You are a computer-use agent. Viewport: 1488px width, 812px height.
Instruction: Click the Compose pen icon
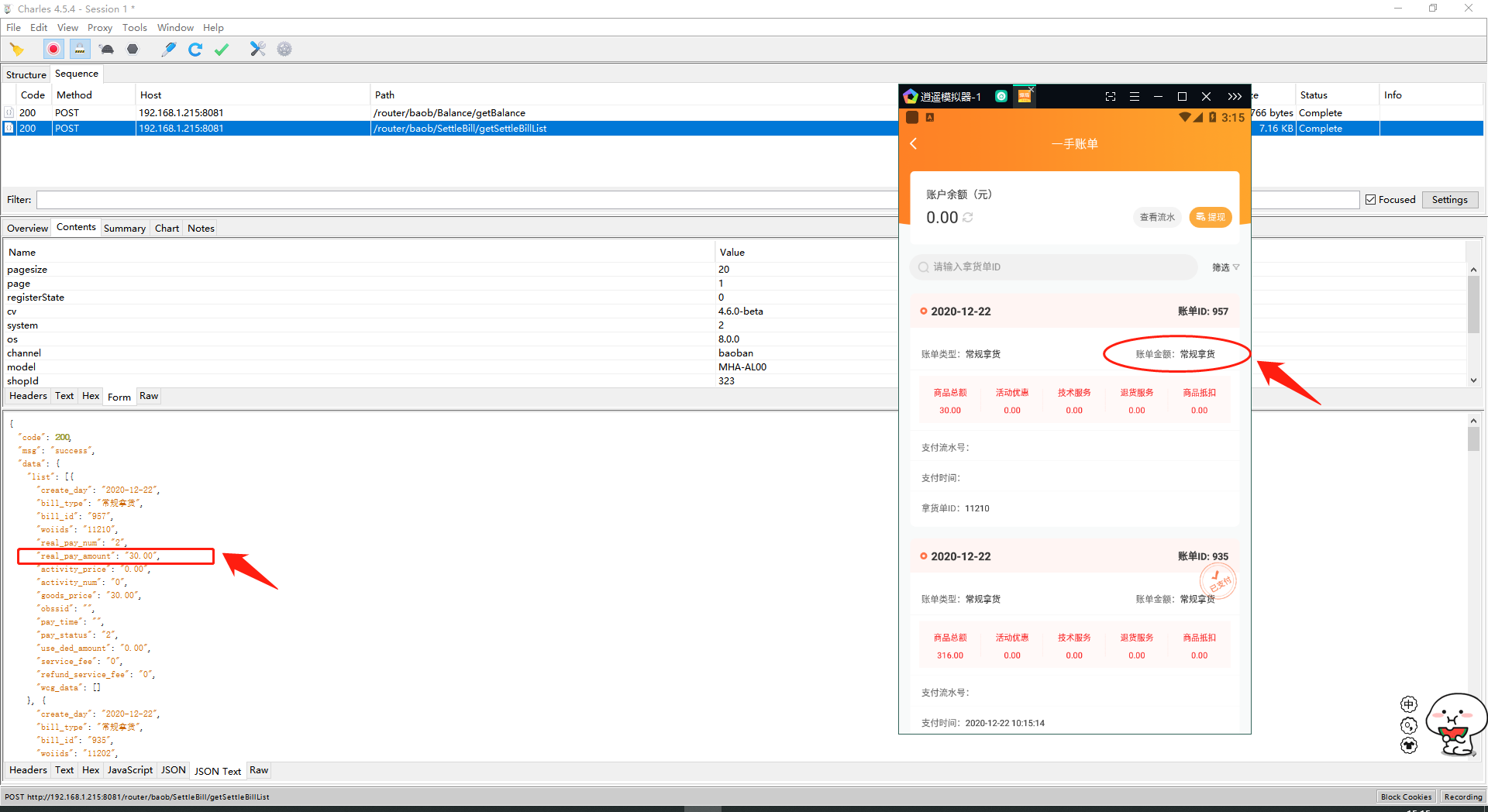click(168, 50)
